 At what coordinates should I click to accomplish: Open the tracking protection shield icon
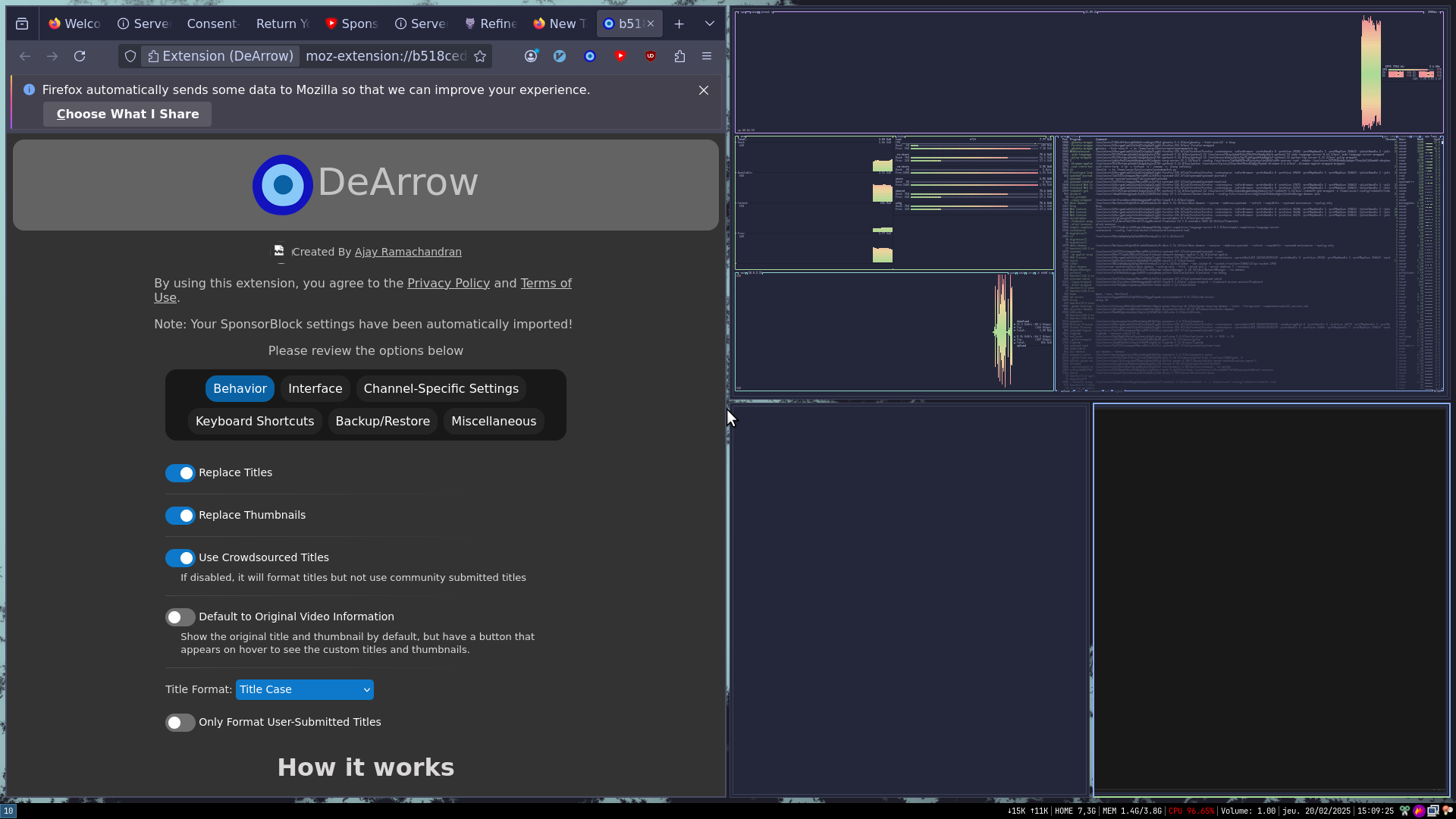point(130,56)
